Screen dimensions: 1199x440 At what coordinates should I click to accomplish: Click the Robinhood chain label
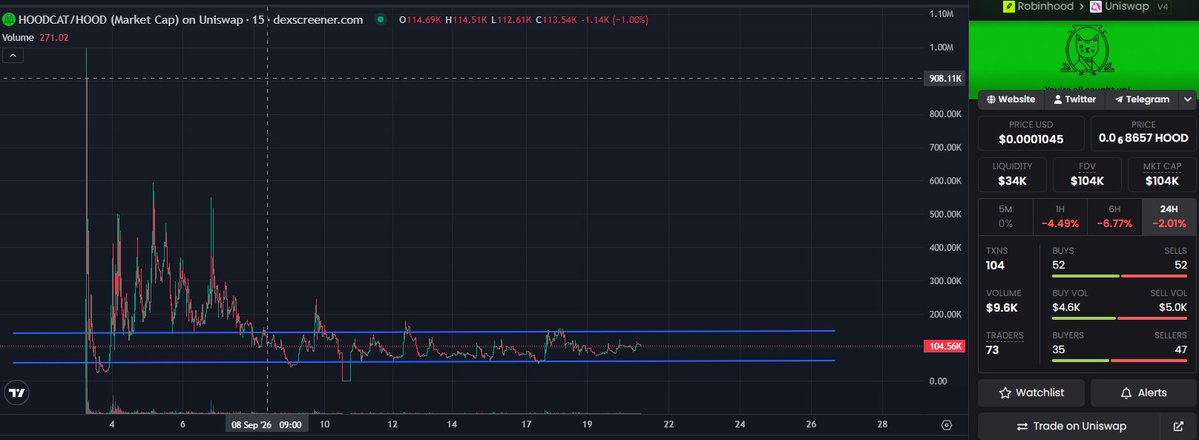click(x=1043, y=6)
